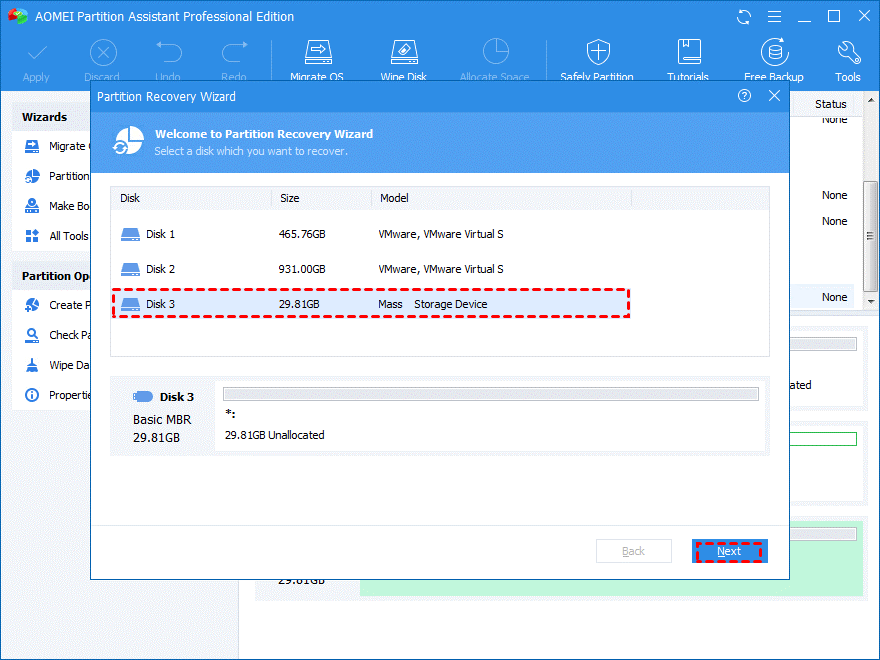This screenshot has height=660, width=880.
Task: Click the Model column header
Action: [394, 198]
